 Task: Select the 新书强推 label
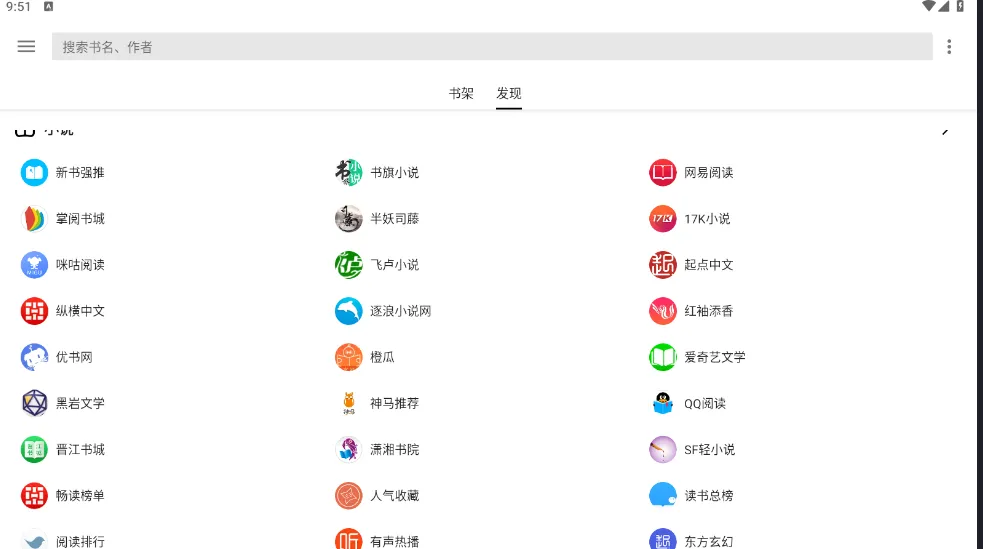[x=80, y=172]
